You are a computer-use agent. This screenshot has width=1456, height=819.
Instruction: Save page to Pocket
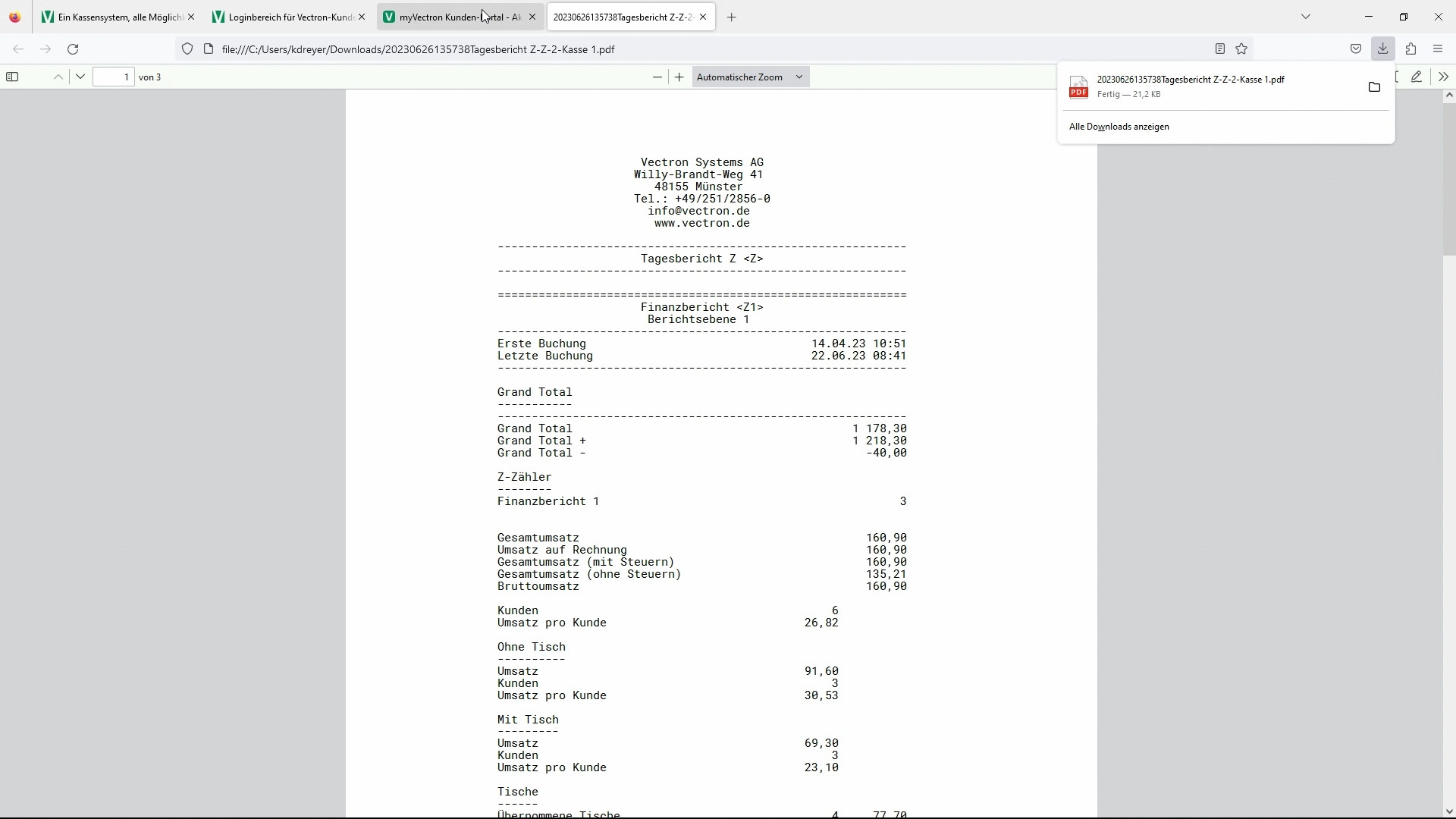click(1356, 49)
